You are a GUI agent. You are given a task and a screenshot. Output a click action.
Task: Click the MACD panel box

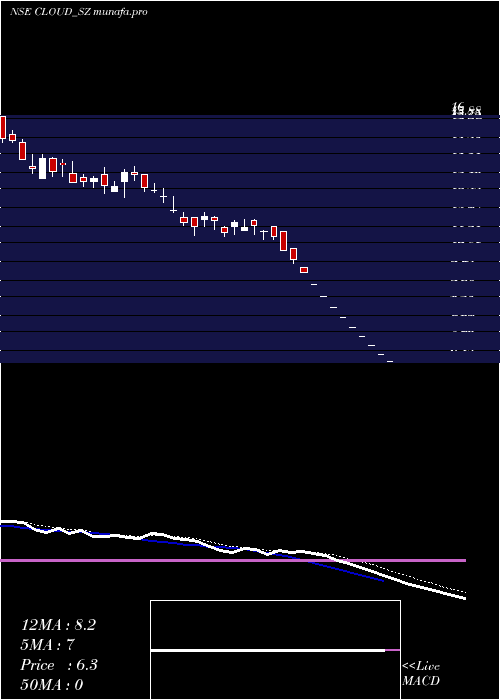[x=275, y=650]
